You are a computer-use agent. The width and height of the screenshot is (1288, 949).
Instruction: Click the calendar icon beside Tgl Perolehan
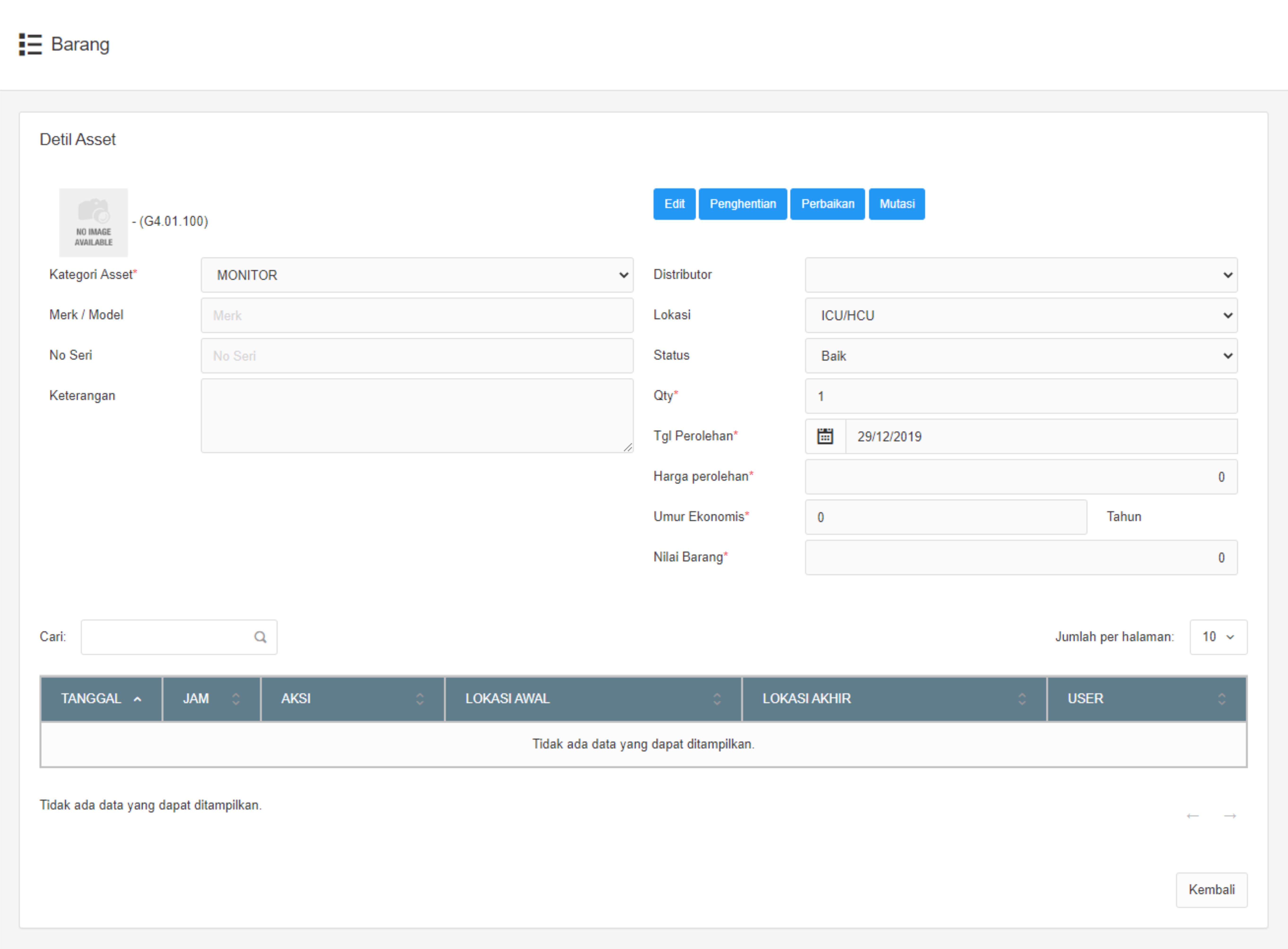pyautogui.click(x=825, y=437)
